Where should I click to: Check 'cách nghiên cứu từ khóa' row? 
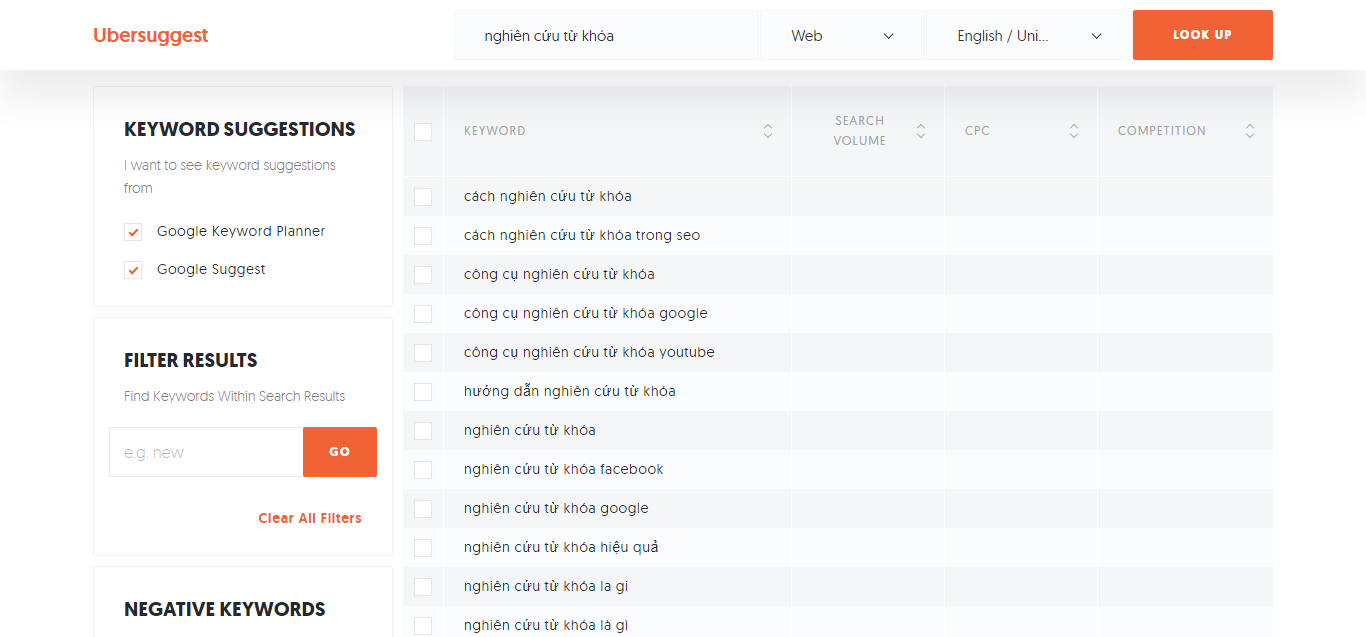click(423, 197)
